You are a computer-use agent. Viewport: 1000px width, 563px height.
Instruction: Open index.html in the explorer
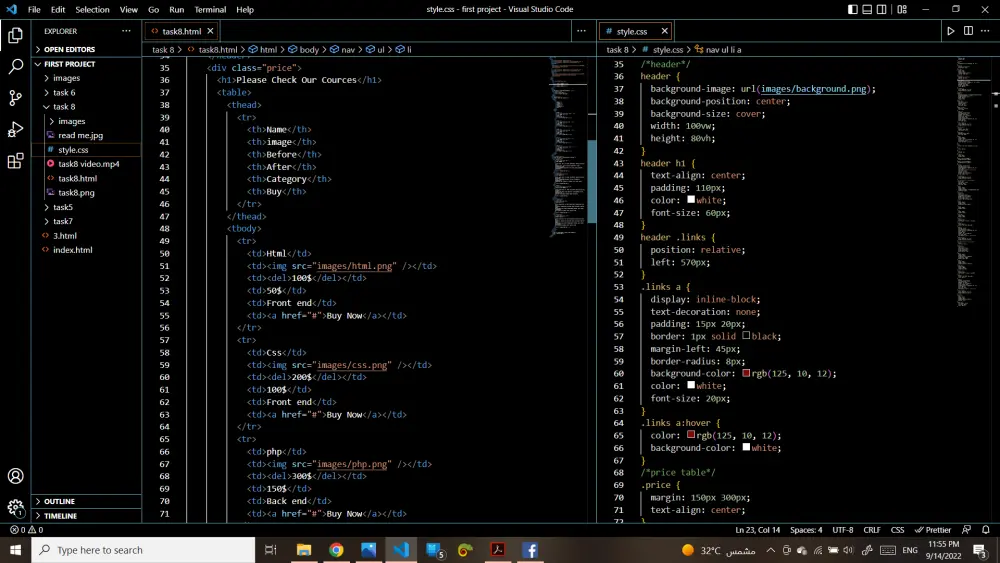(73, 250)
